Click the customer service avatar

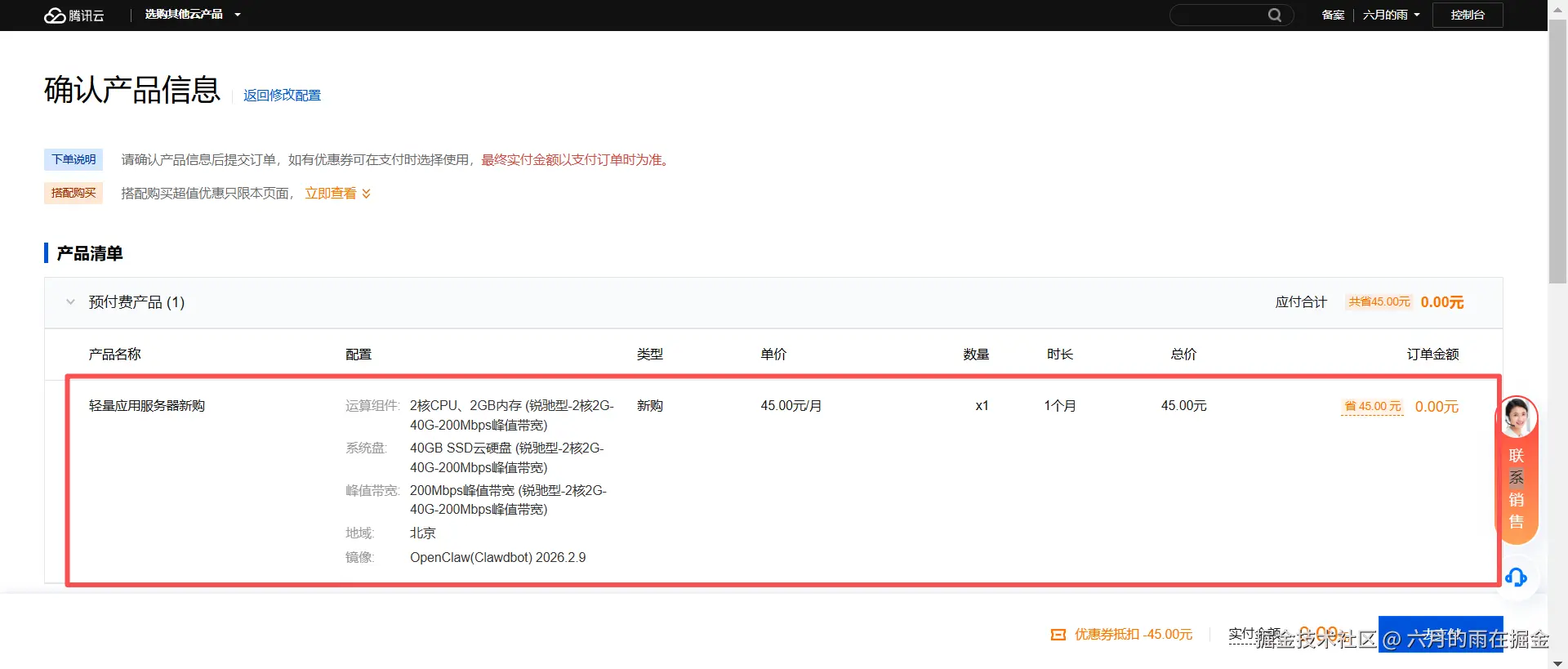(1517, 417)
